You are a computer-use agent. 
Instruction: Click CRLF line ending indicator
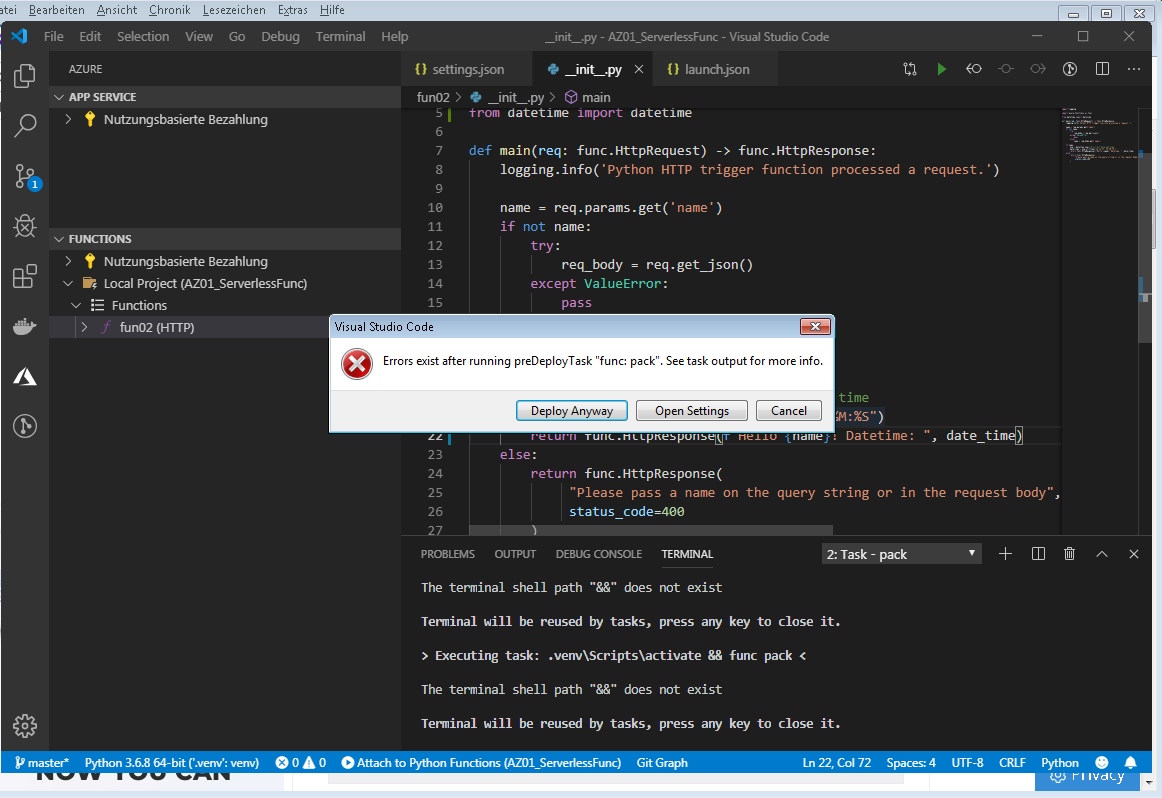tap(1012, 762)
